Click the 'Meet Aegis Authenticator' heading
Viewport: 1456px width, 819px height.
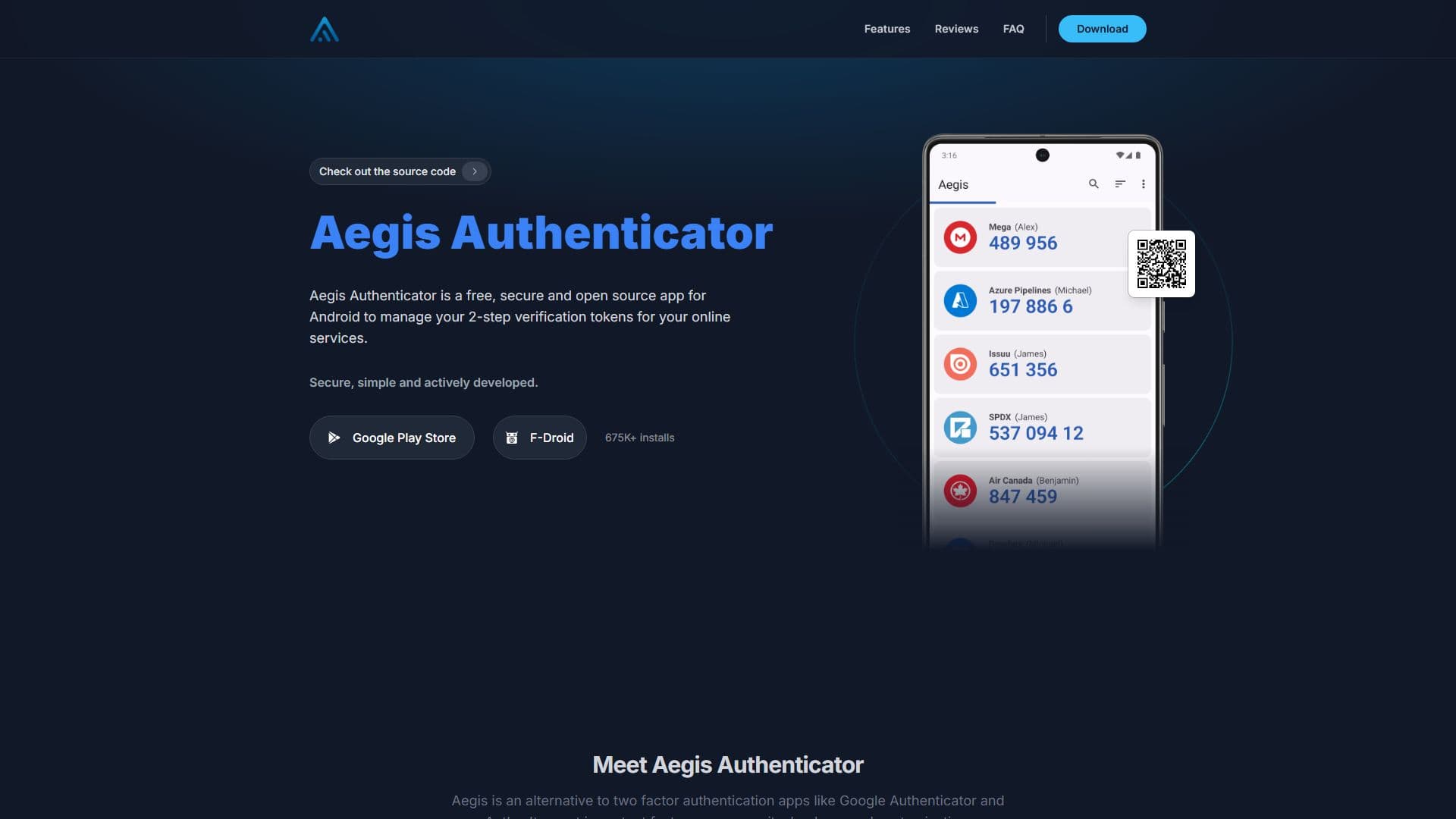click(x=728, y=764)
